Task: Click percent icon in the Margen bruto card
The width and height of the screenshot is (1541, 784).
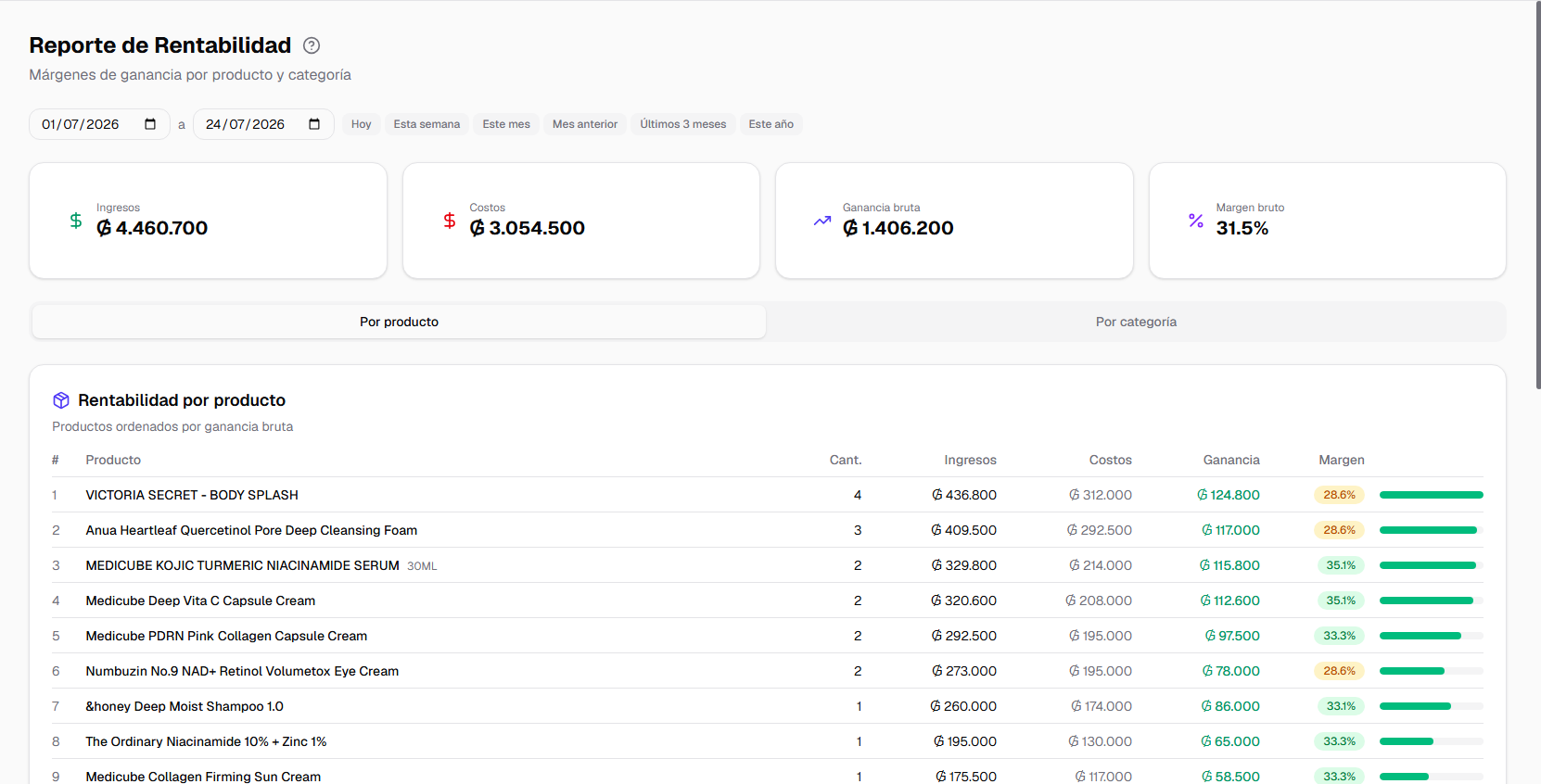Action: [x=1196, y=221]
